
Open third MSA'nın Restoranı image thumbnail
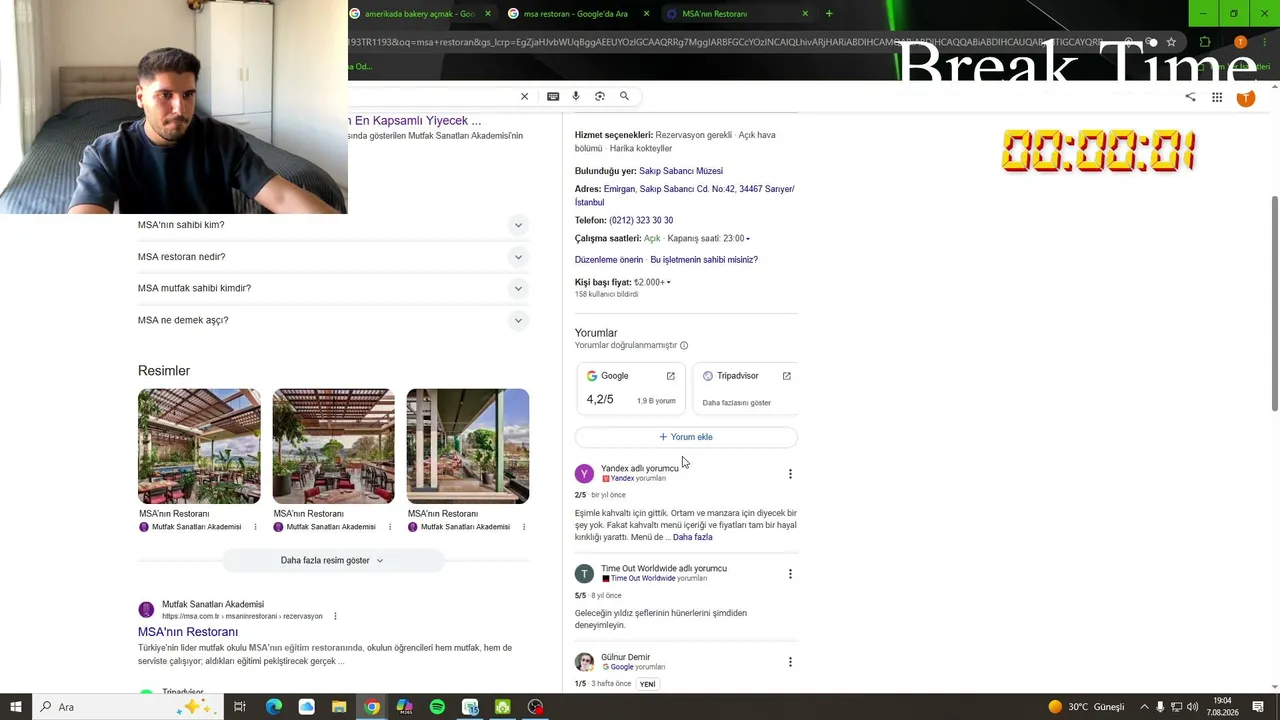point(468,446)
